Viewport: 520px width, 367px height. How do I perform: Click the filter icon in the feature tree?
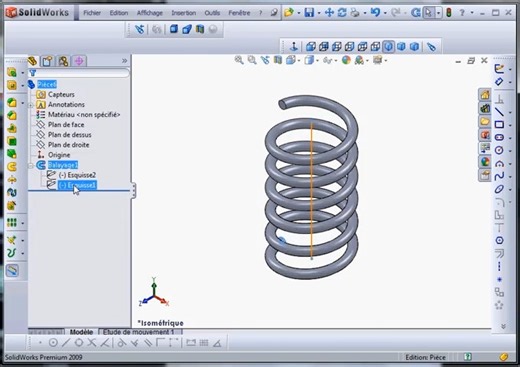point(32,72)
